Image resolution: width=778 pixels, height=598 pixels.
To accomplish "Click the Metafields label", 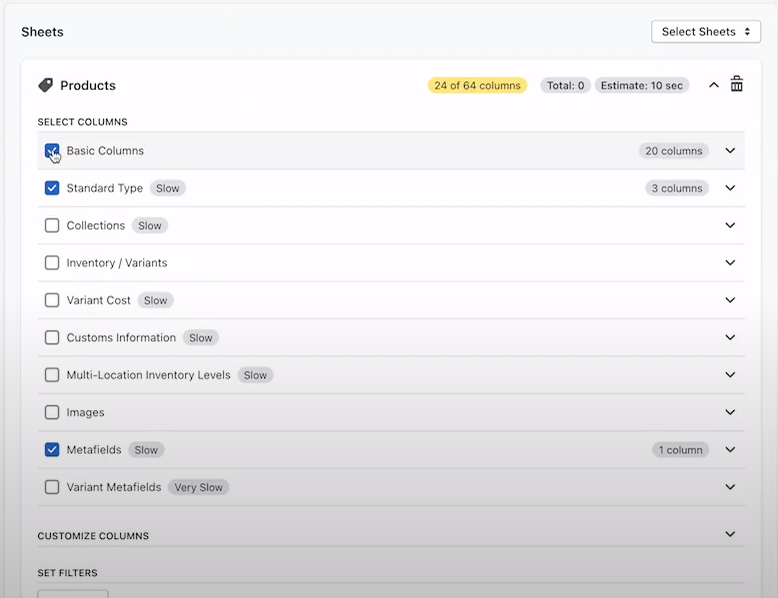I will click(x=94, y=450).
